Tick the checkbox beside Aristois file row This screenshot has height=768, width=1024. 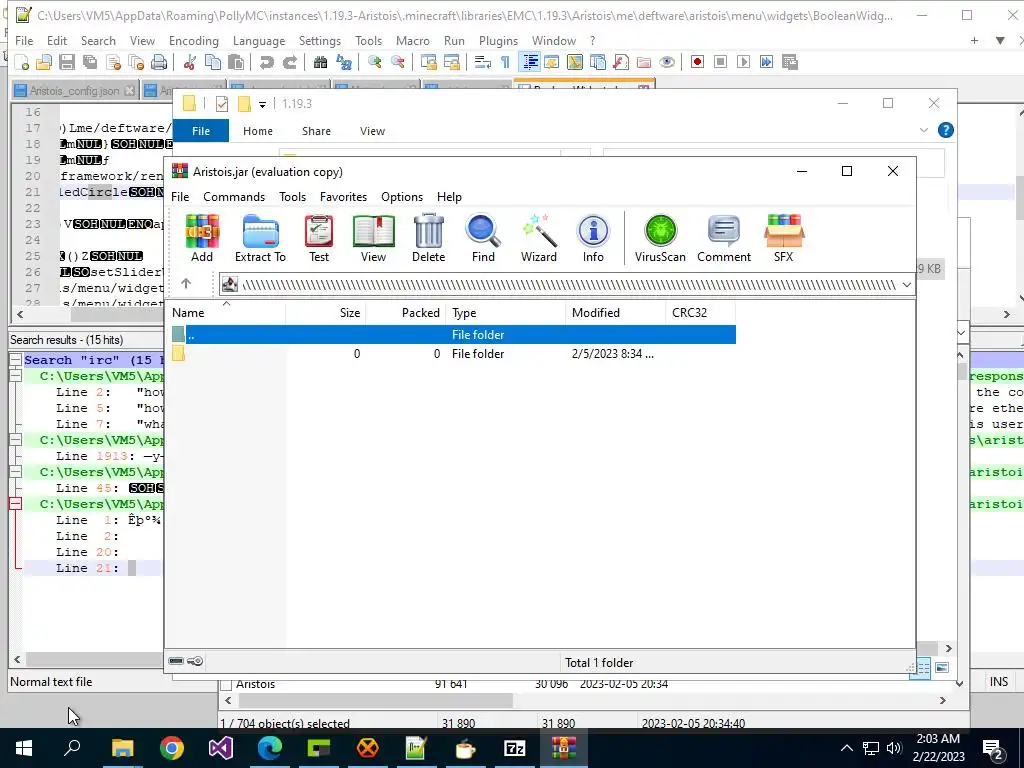[x=226, y=684]
